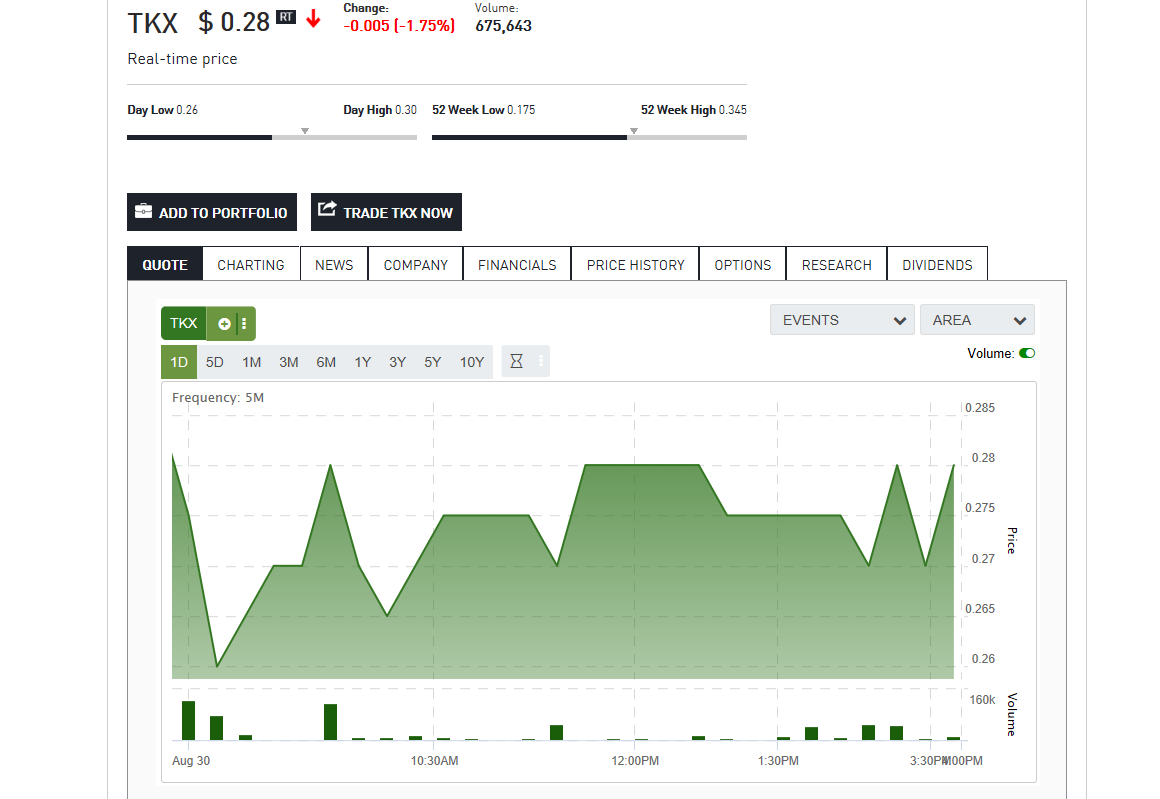Select the hourglass custom time range icon
Viewport: 1160px width, 799px height.
[x=516, y=361]
